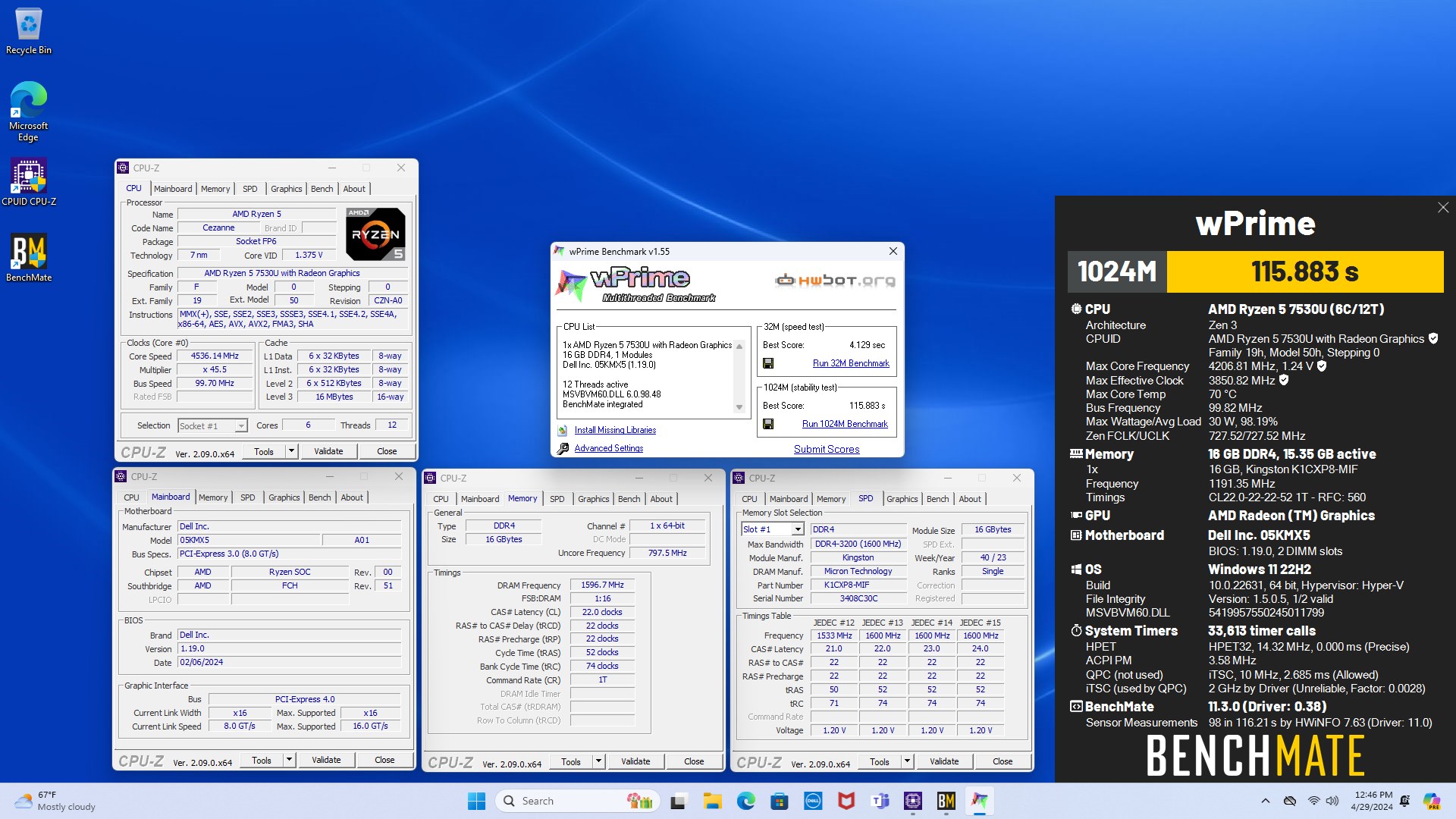
Task: Expand Tools dropdown arrow in Mainboard window
Action: click(289, 760)
